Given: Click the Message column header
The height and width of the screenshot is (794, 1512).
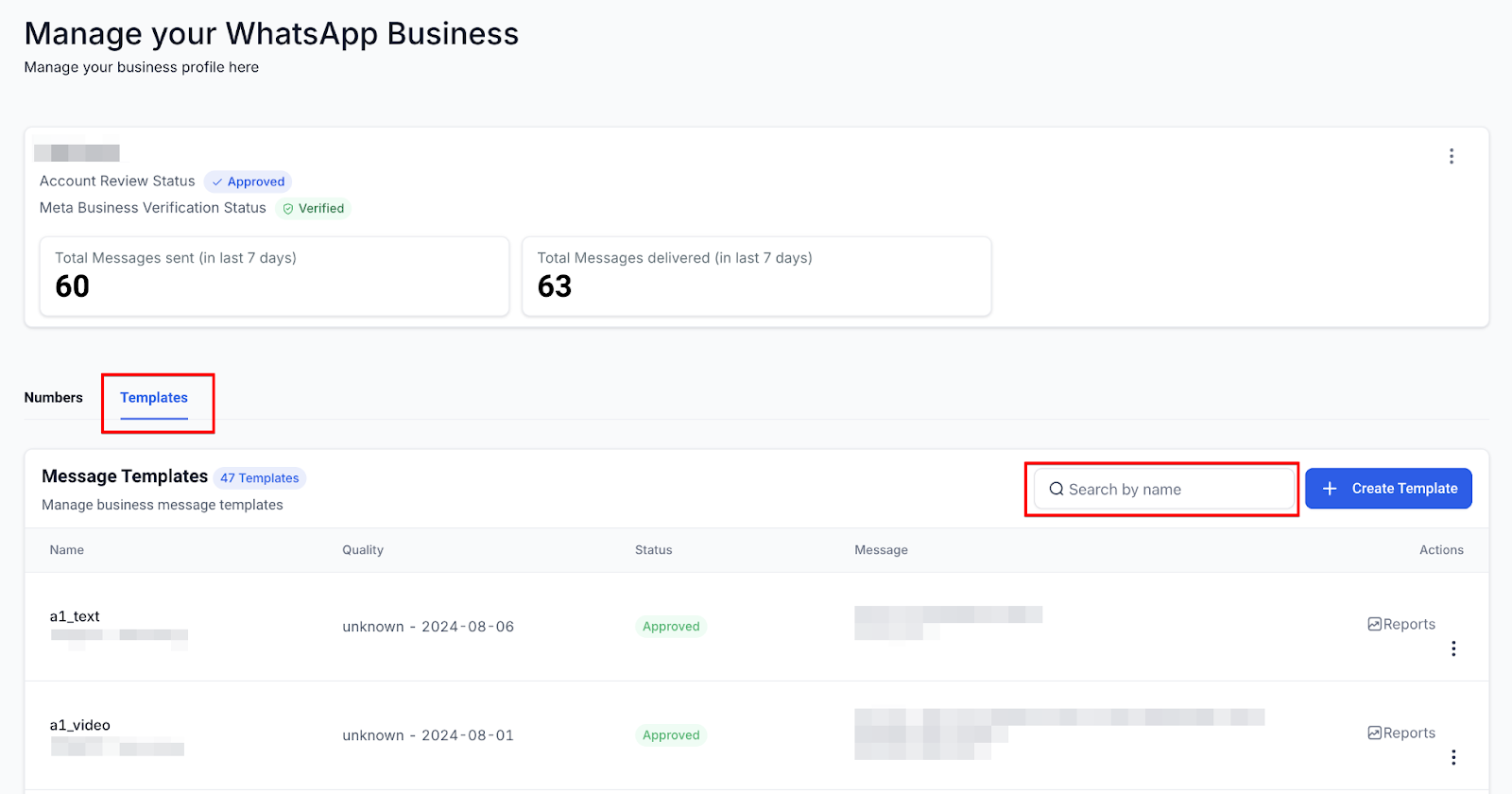Looking at the screenshot, I should 882,550.
